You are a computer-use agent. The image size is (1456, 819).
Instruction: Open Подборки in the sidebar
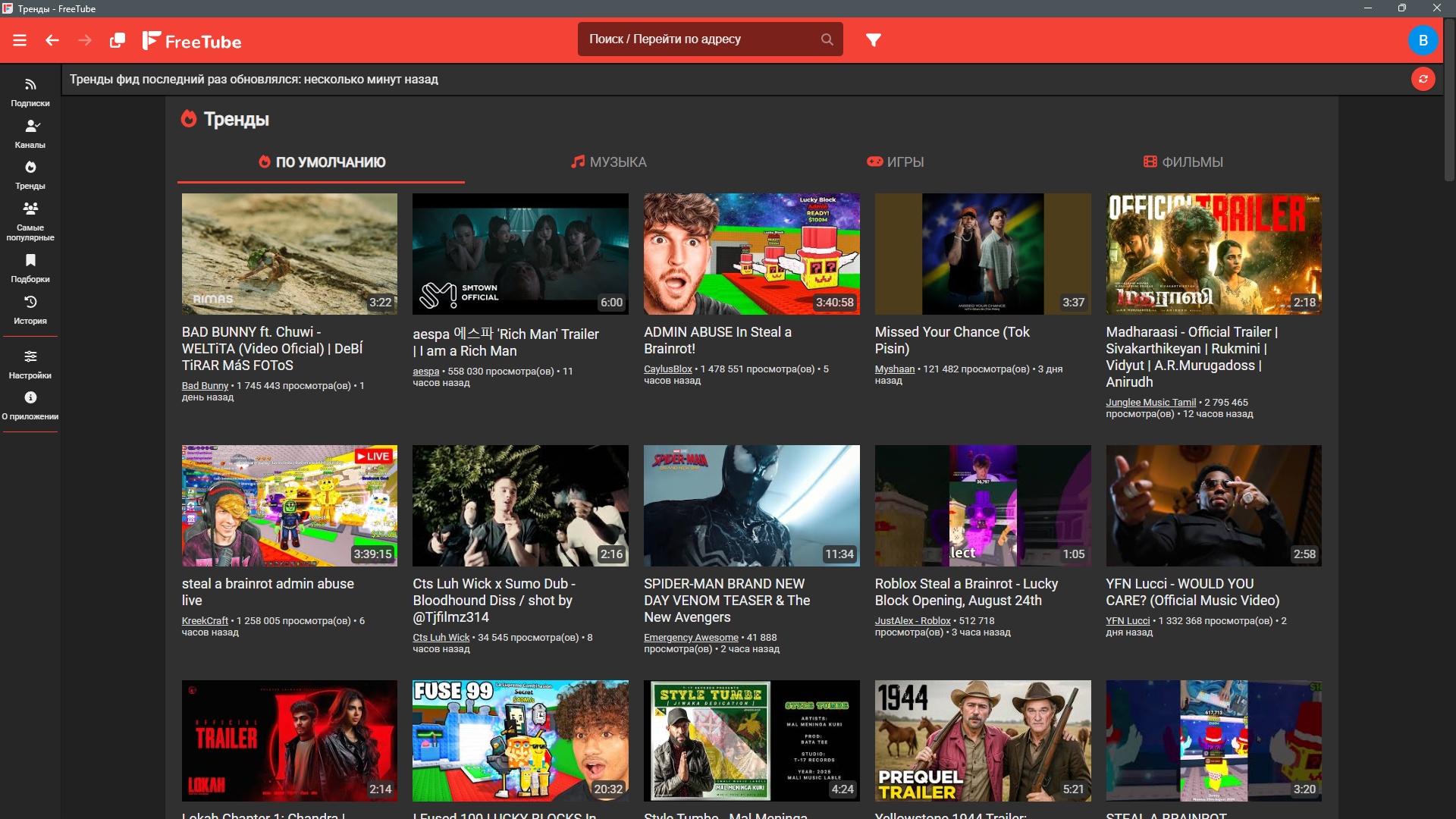[30, 268]
